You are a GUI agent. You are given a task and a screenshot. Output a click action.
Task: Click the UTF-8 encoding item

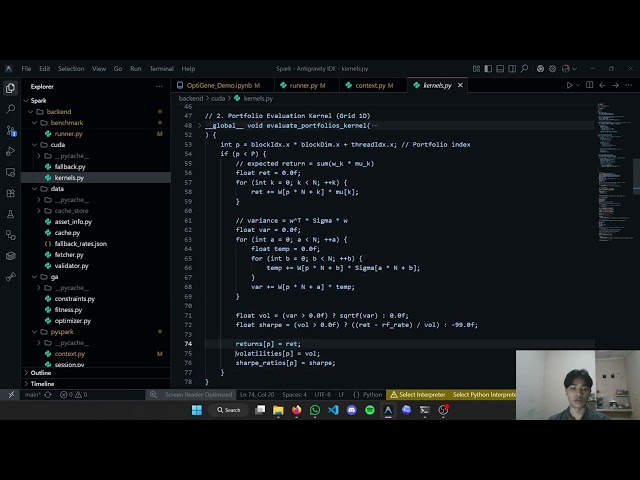tap(322, 395)
